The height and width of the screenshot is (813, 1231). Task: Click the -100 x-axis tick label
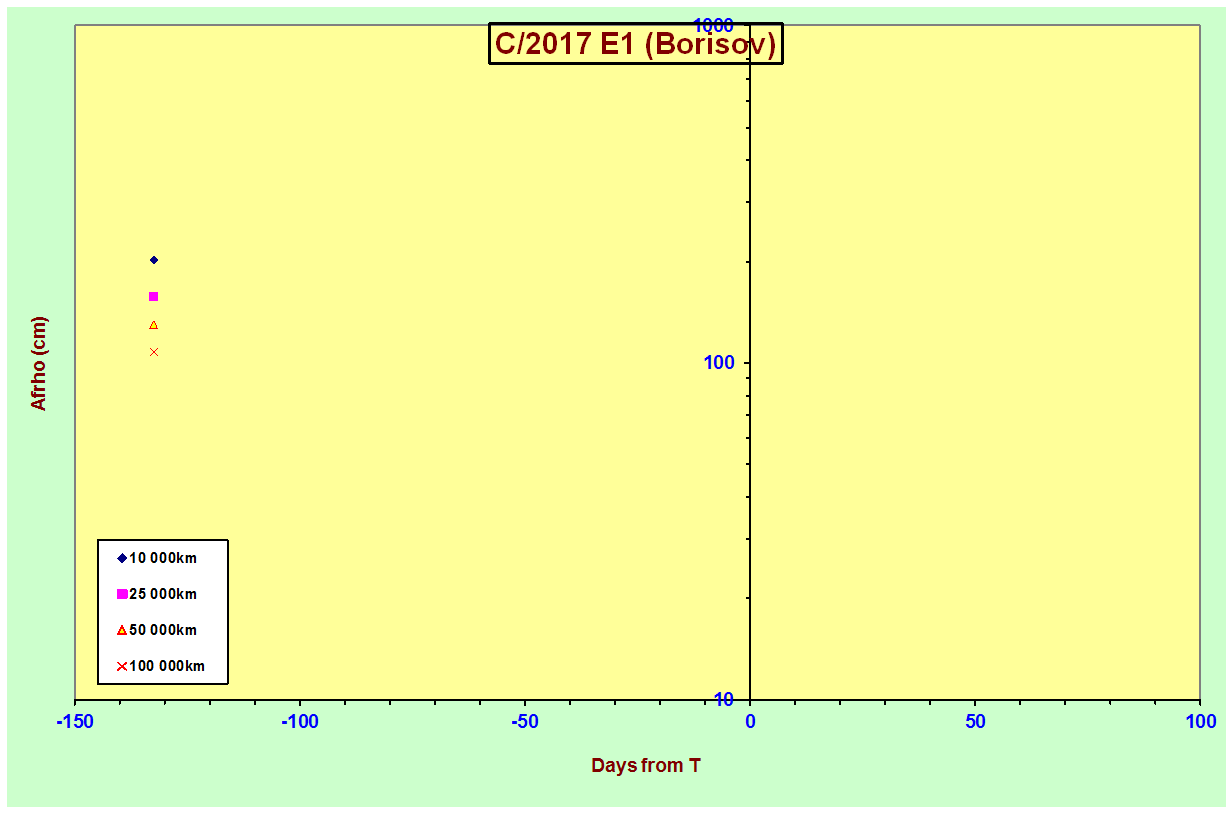(300, 721)
